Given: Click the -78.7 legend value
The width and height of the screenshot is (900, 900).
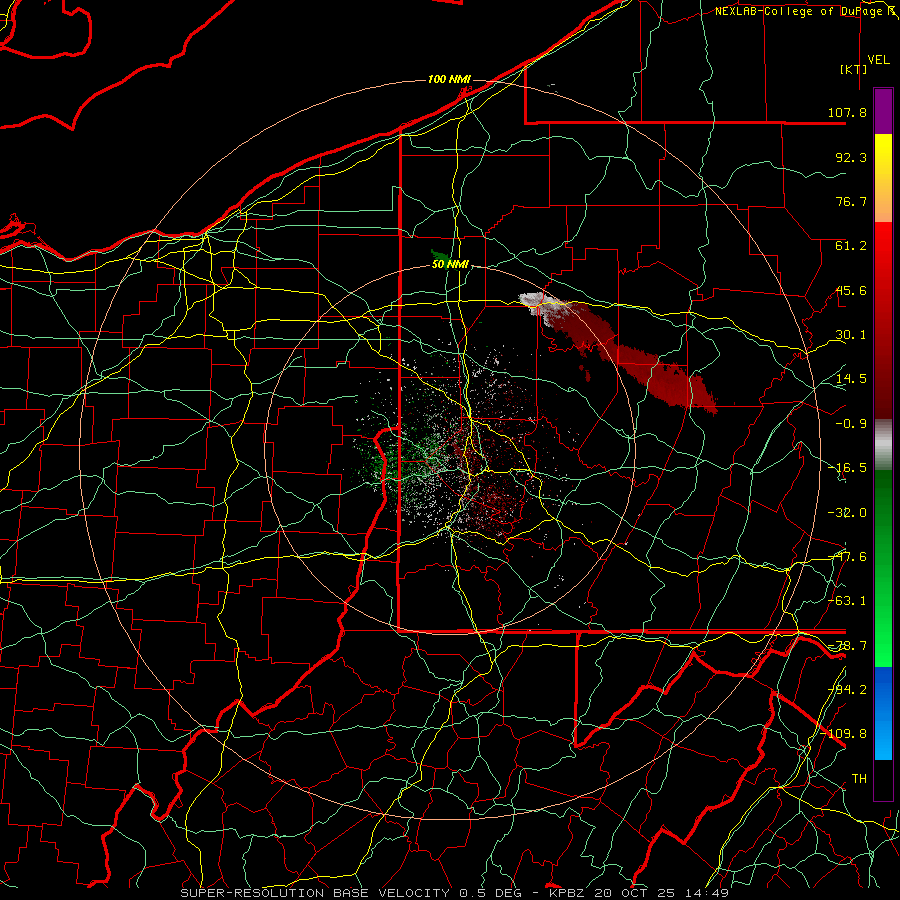Looking at the screenshot, I should [847, 646].
